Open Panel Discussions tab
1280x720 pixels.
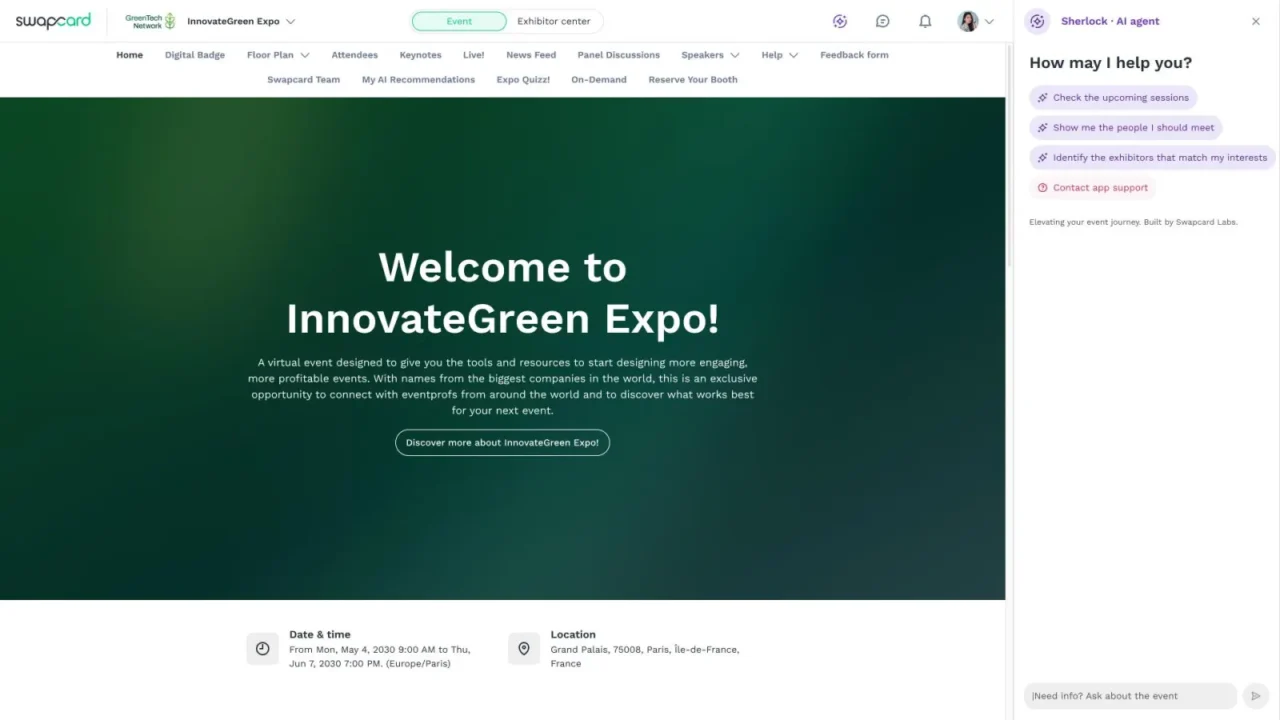[x=619, y=55]
